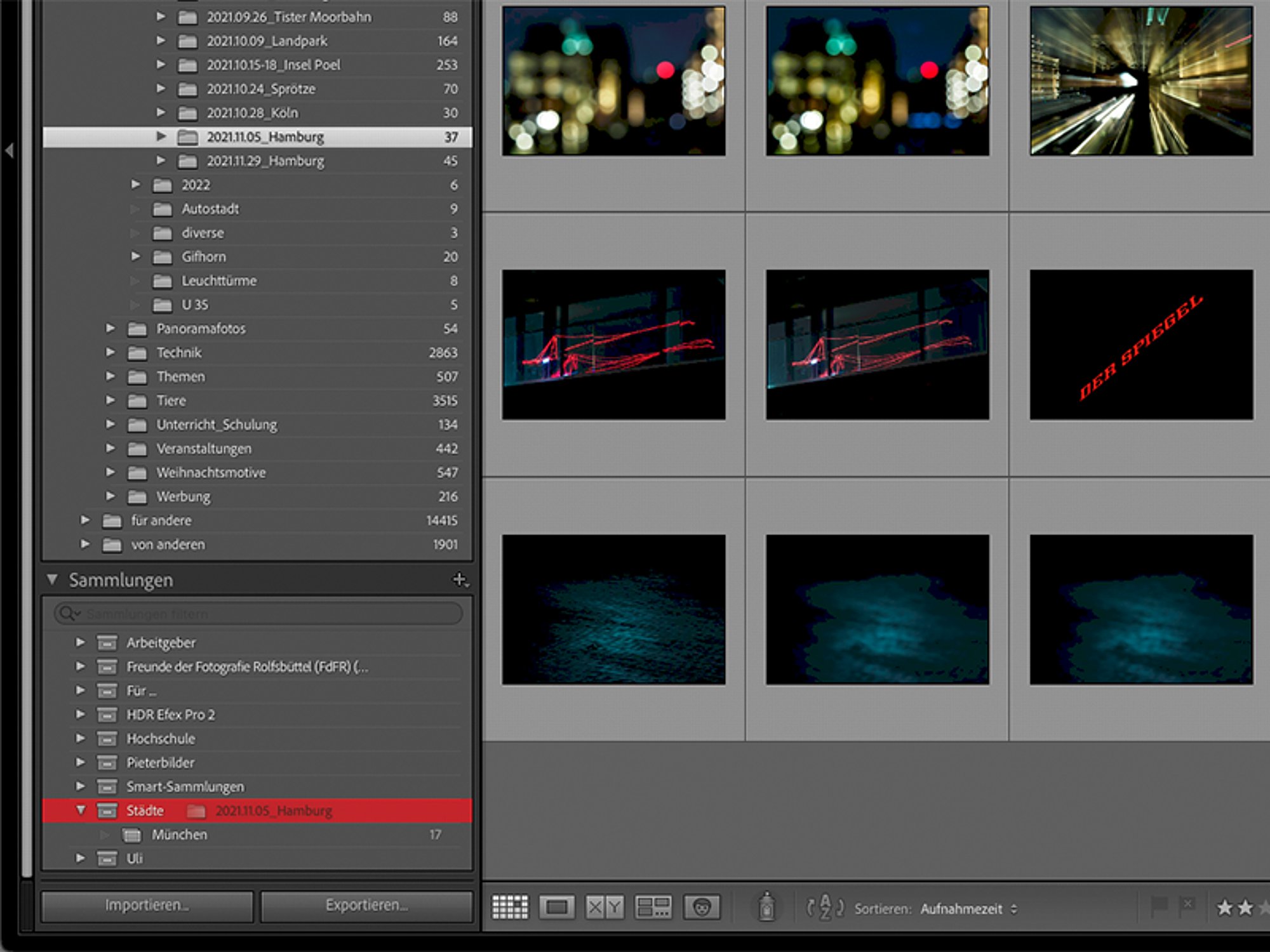Select the diverse folder
Screen dimensions: 1270x952
click(x=257, y=233)
